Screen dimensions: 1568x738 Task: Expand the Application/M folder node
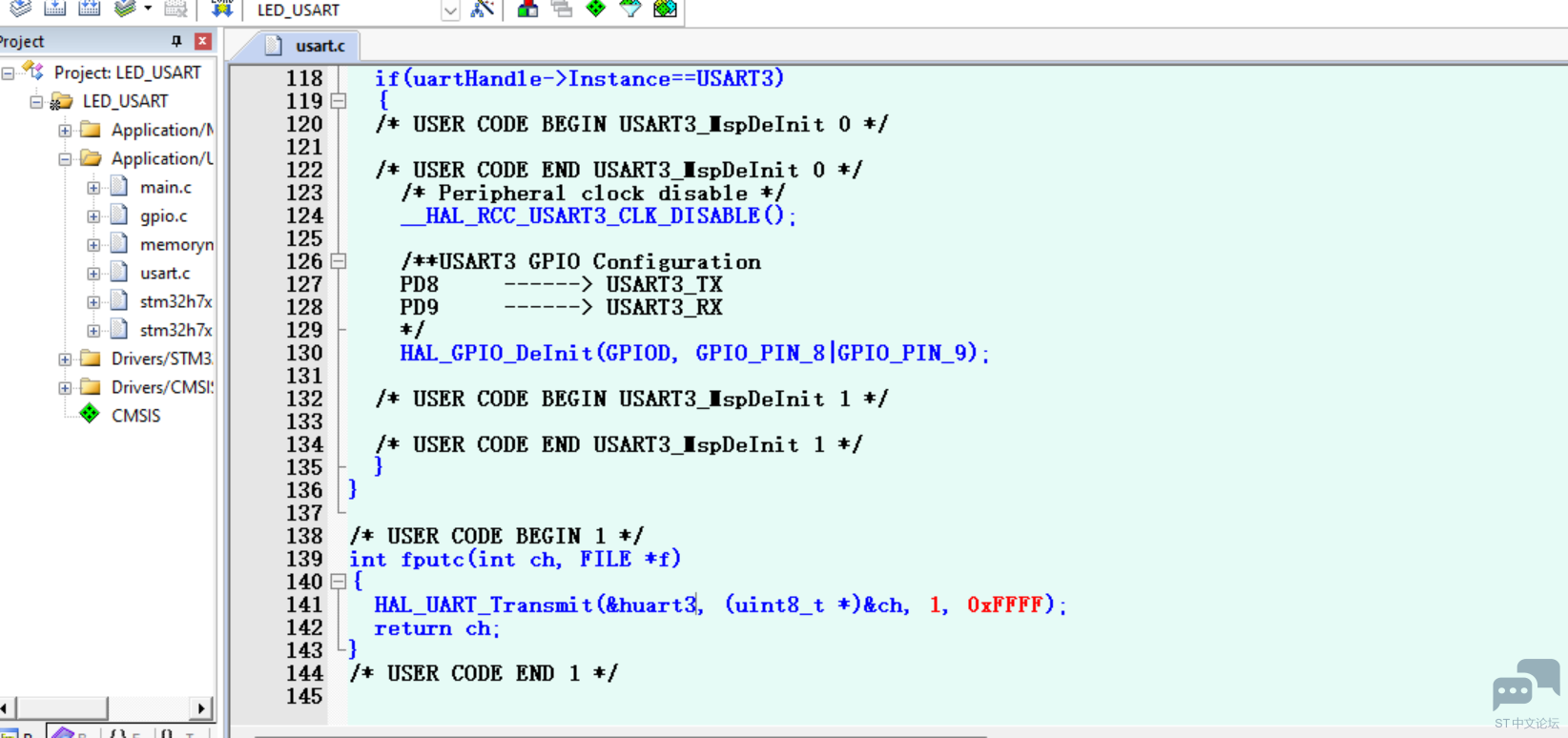tap(65, 130)
